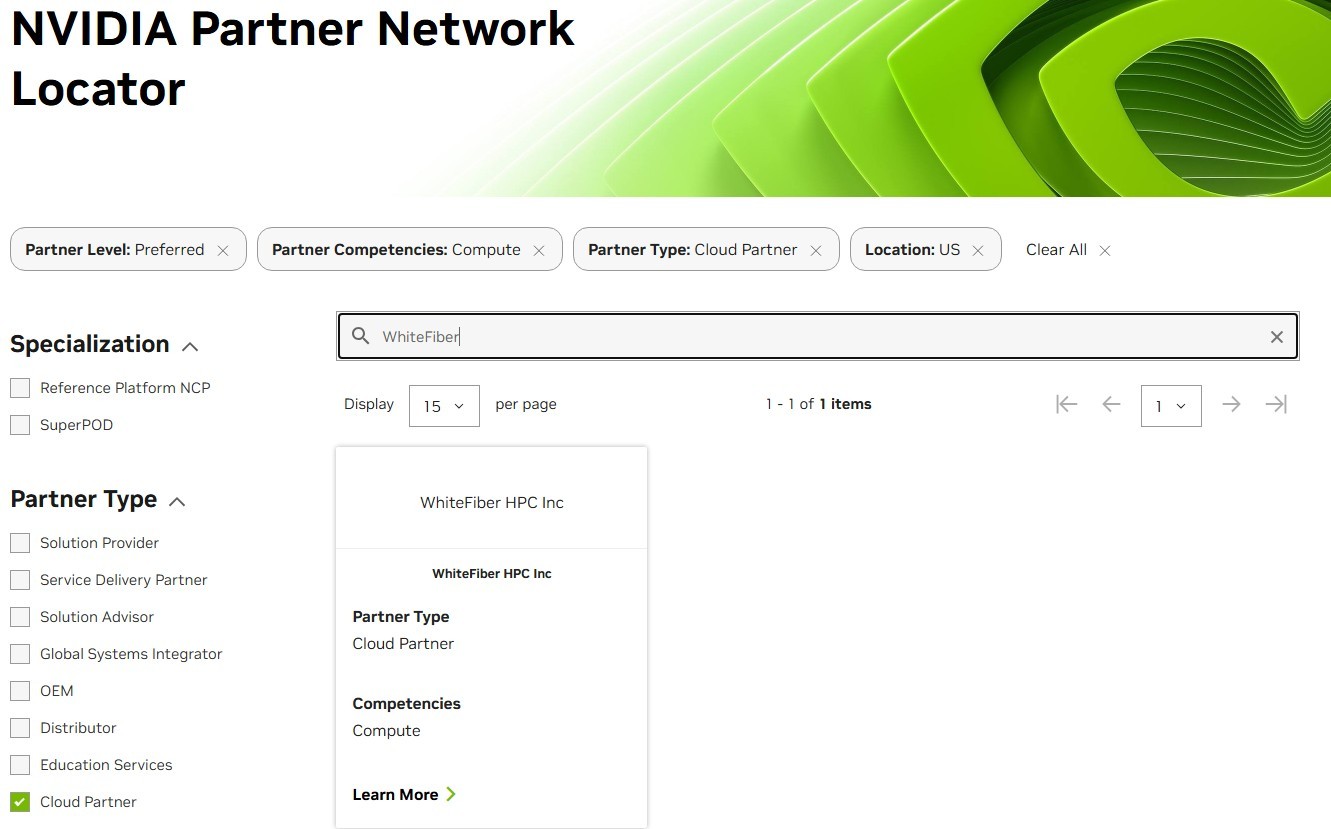Open the page number dropdown
This screenshot has width=1331, height=829.
coord(1170,406)
